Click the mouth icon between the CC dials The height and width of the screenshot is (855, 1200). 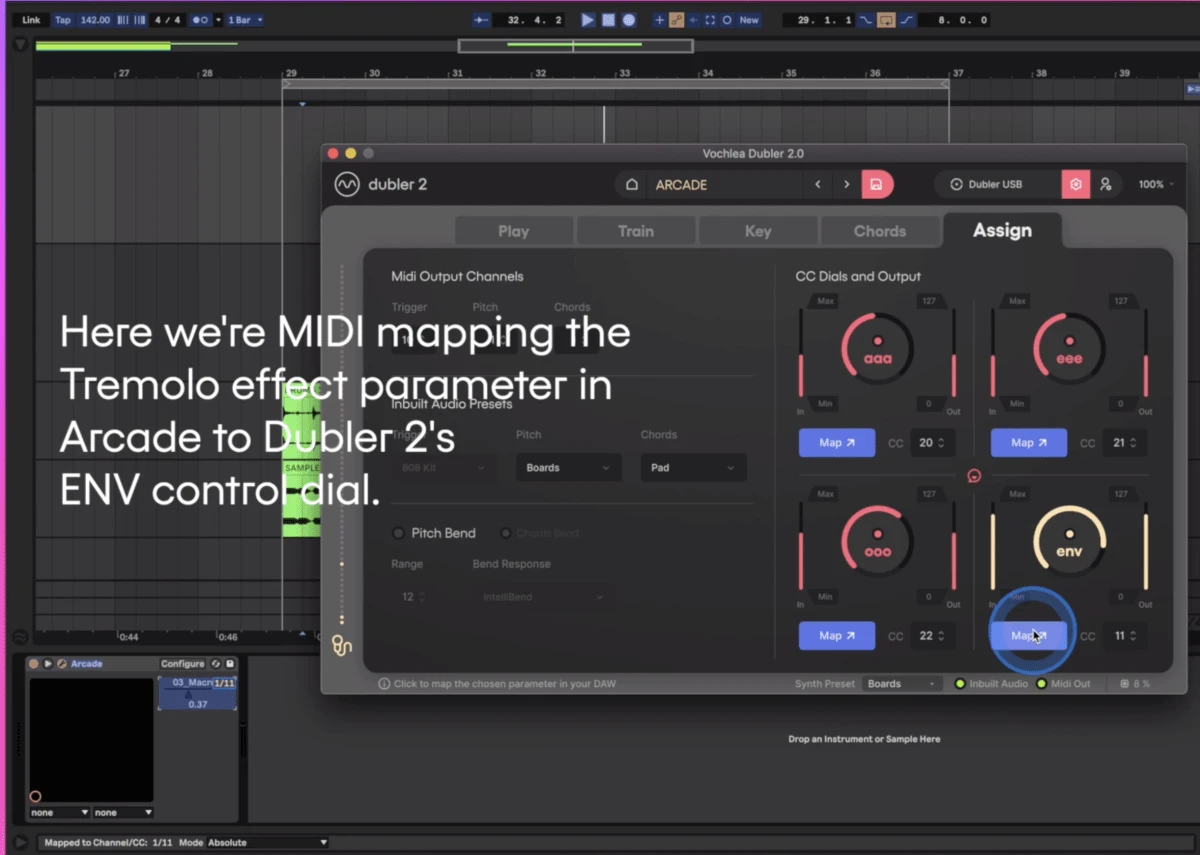975,476
